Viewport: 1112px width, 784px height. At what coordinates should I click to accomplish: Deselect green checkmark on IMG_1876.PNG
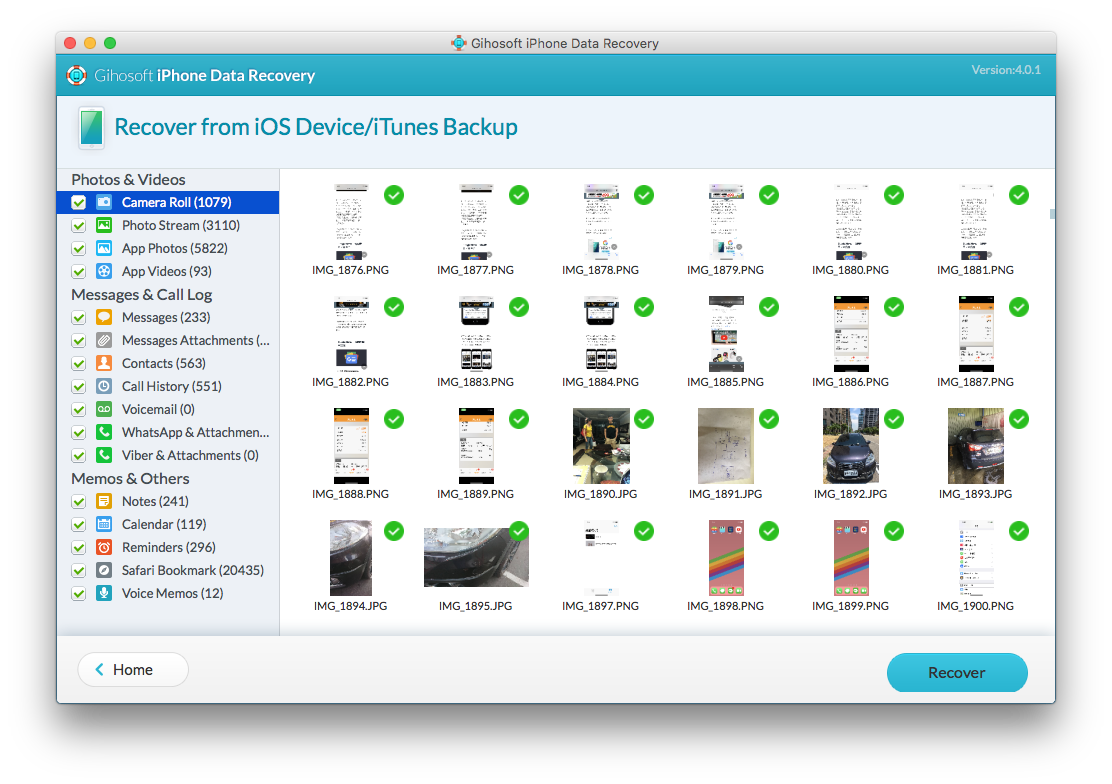[x=394, y=195]
